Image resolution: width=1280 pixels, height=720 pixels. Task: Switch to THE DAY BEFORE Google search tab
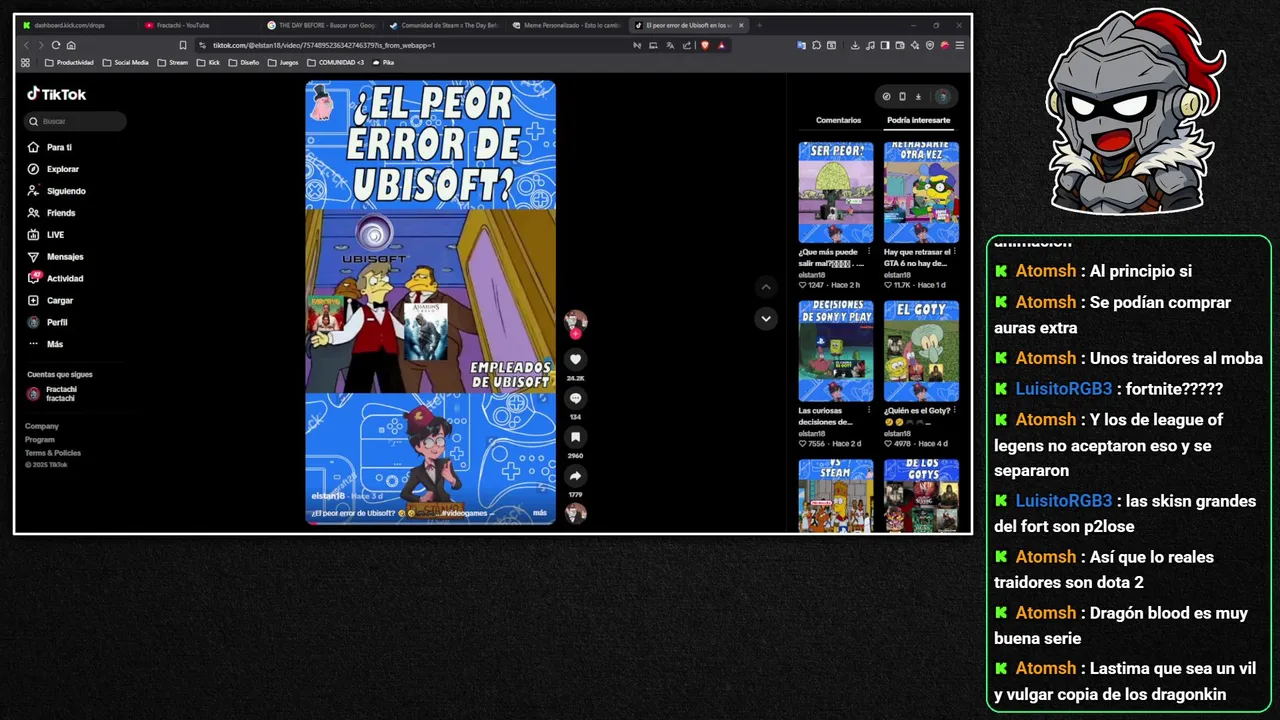[320, 25]
